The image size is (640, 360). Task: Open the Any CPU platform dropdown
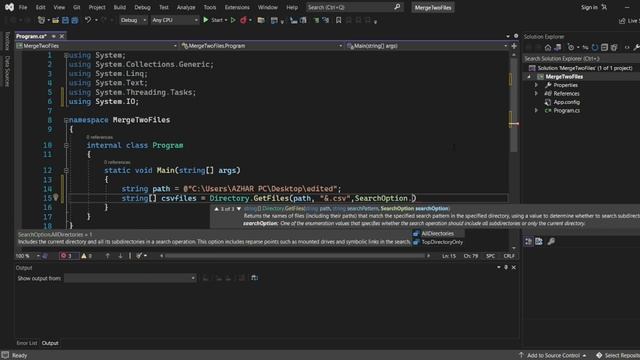point(174,20)
